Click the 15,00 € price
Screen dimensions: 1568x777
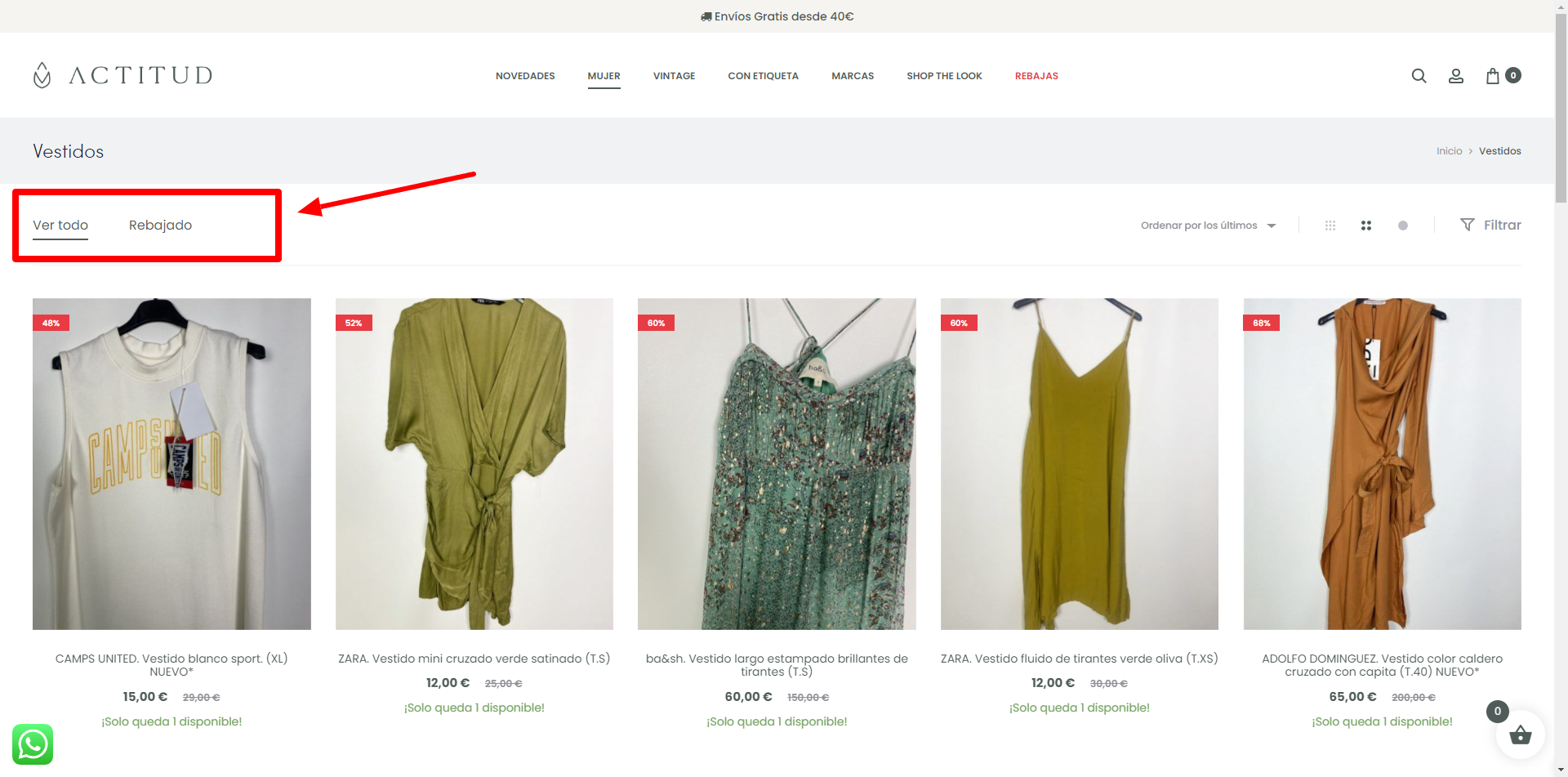(145, 697)
